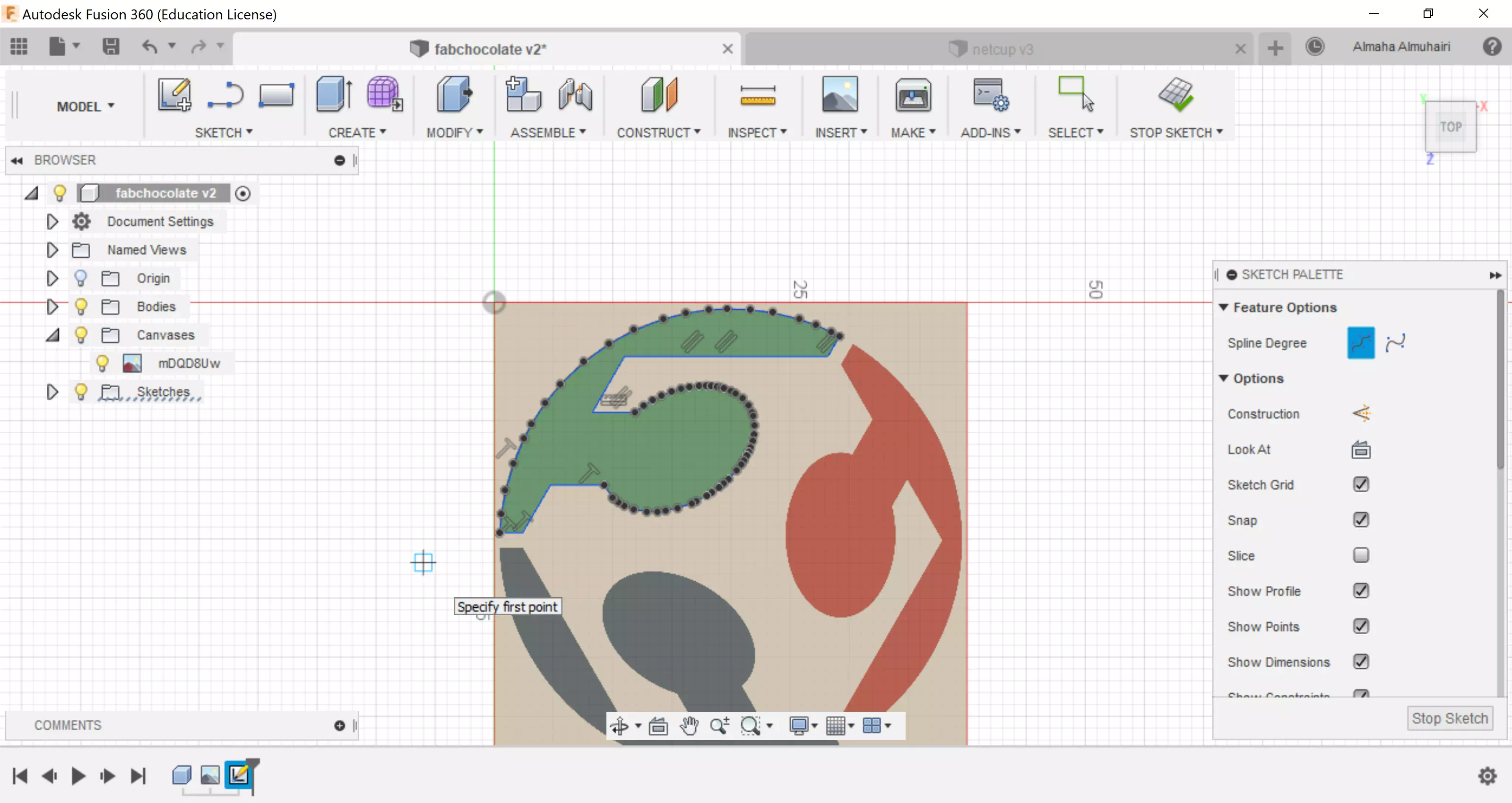Collapse the Feature Options section
This screenshot has width=1512, height=803.
point(1224,307)
